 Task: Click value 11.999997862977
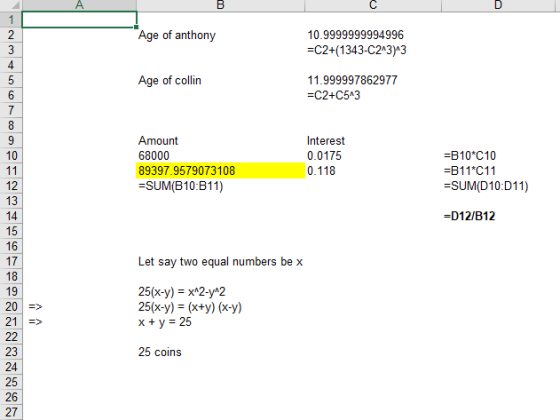point(352,80)
